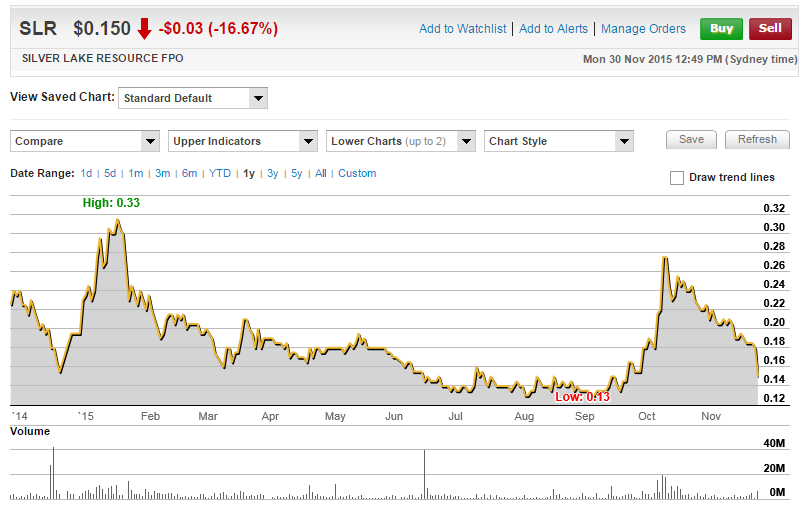Image resolution: width=802 pixels, height=508 pixels.
Task: Choose the 5y date range
Action: [x=297, y=173]
